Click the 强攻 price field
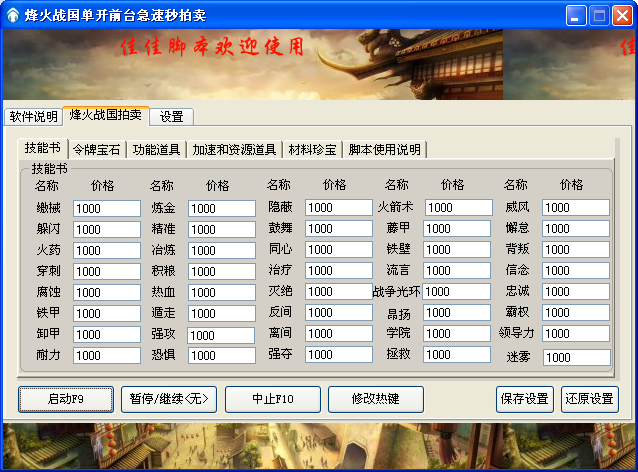 click(221, 335)
